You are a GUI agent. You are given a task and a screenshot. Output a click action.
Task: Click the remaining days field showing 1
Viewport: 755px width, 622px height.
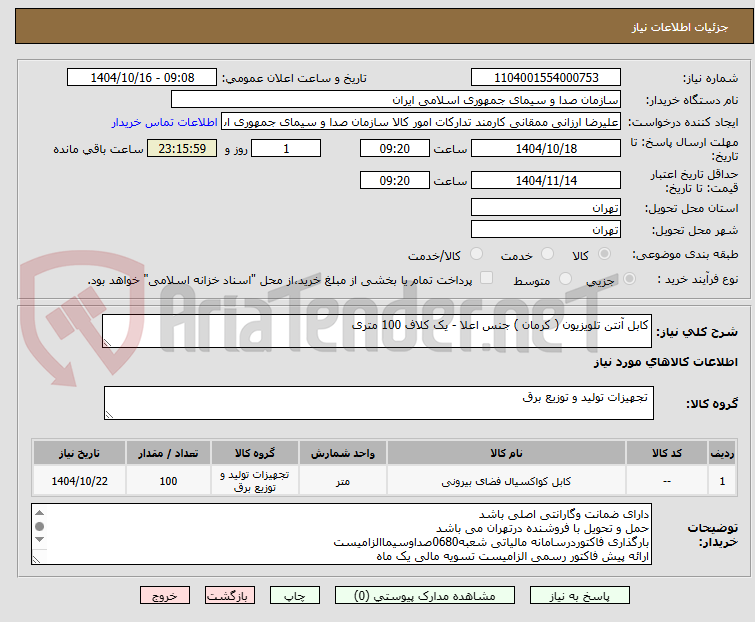coord(286,148)
